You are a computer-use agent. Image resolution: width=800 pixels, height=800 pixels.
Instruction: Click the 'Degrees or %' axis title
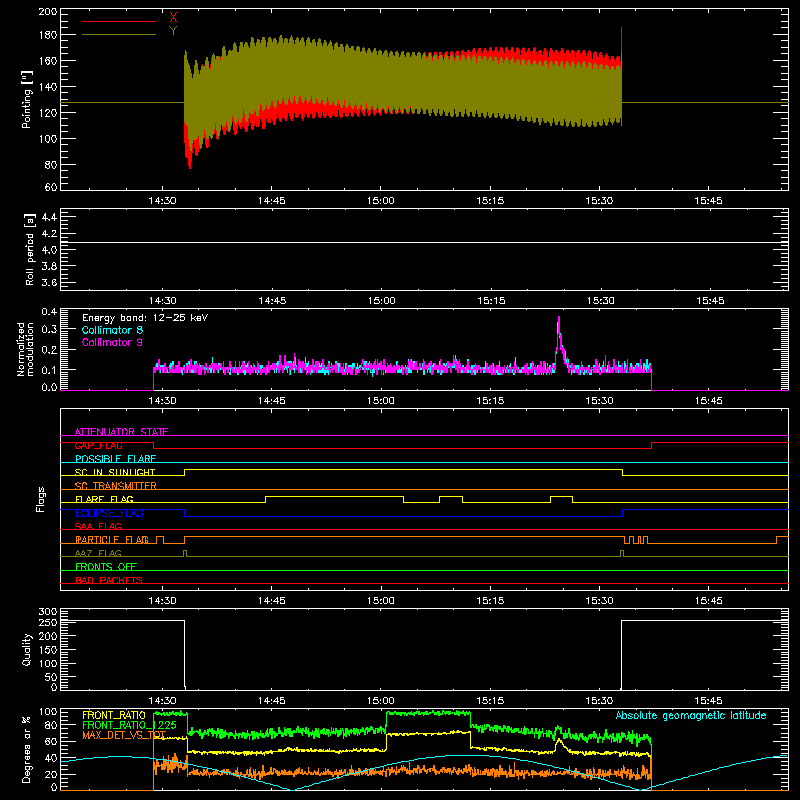point(27,749)
